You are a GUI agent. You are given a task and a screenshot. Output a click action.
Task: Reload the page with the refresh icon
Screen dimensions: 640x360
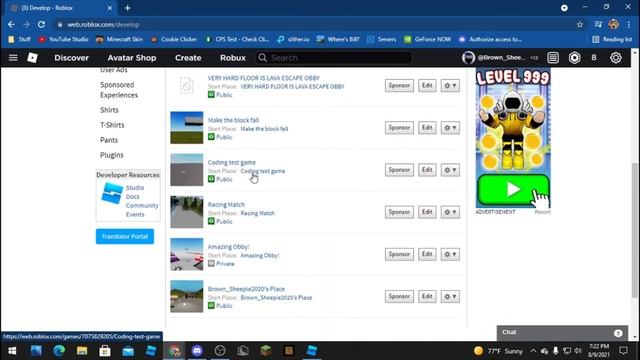(41, 24)
